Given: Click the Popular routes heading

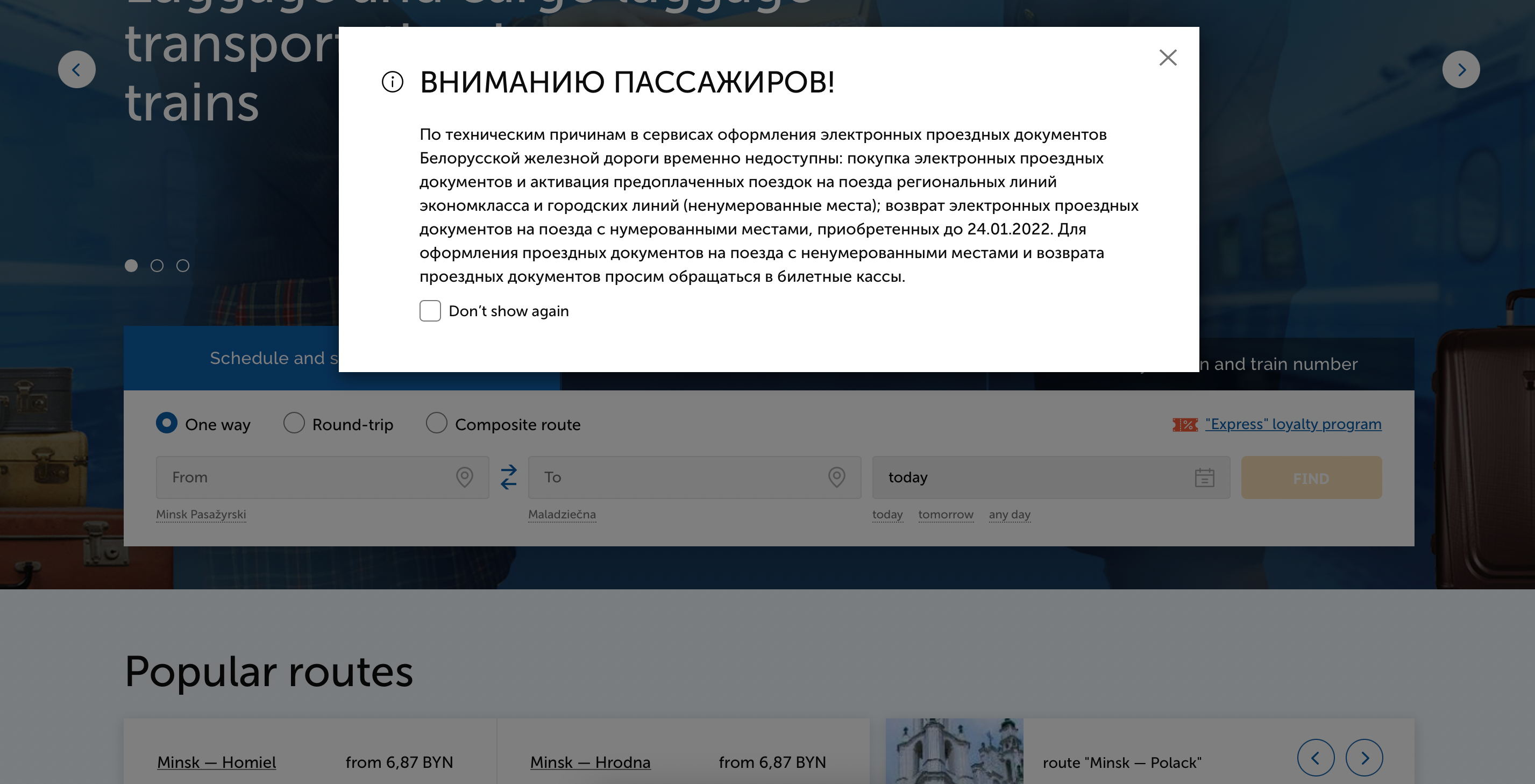Looking at the screenshot, I should click(x=269, y=672).
